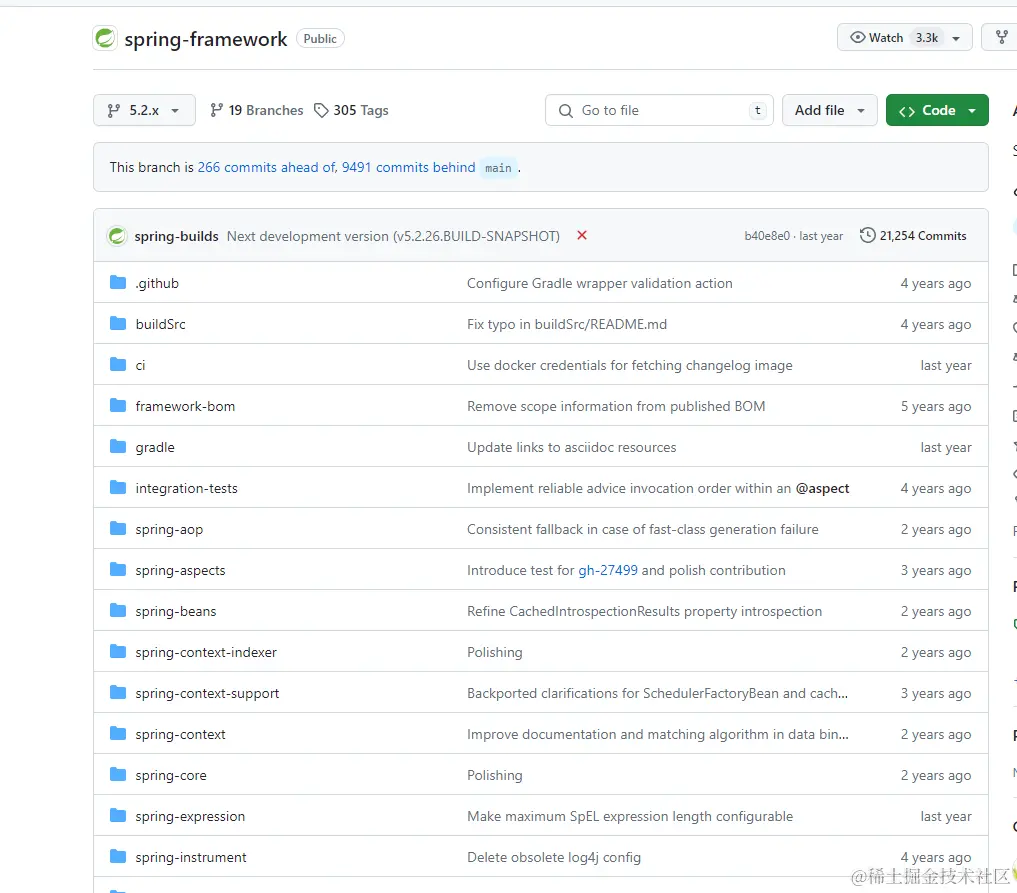Open 'Update links to asciidoc resources' commit
This screenshot has width=1017, height=893.
[571, 447]
